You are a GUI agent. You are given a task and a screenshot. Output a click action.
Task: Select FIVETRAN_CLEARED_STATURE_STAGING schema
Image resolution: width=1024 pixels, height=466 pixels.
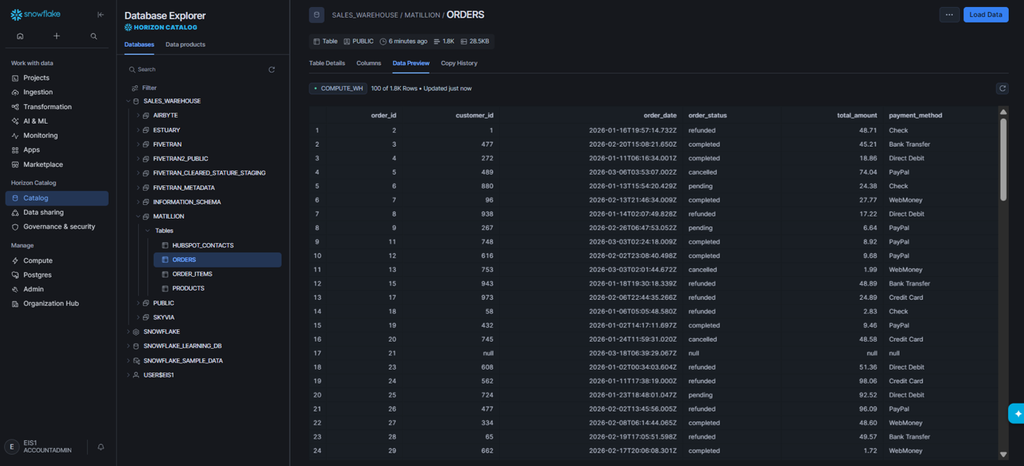pyautogui.click(x=209, y=173)
